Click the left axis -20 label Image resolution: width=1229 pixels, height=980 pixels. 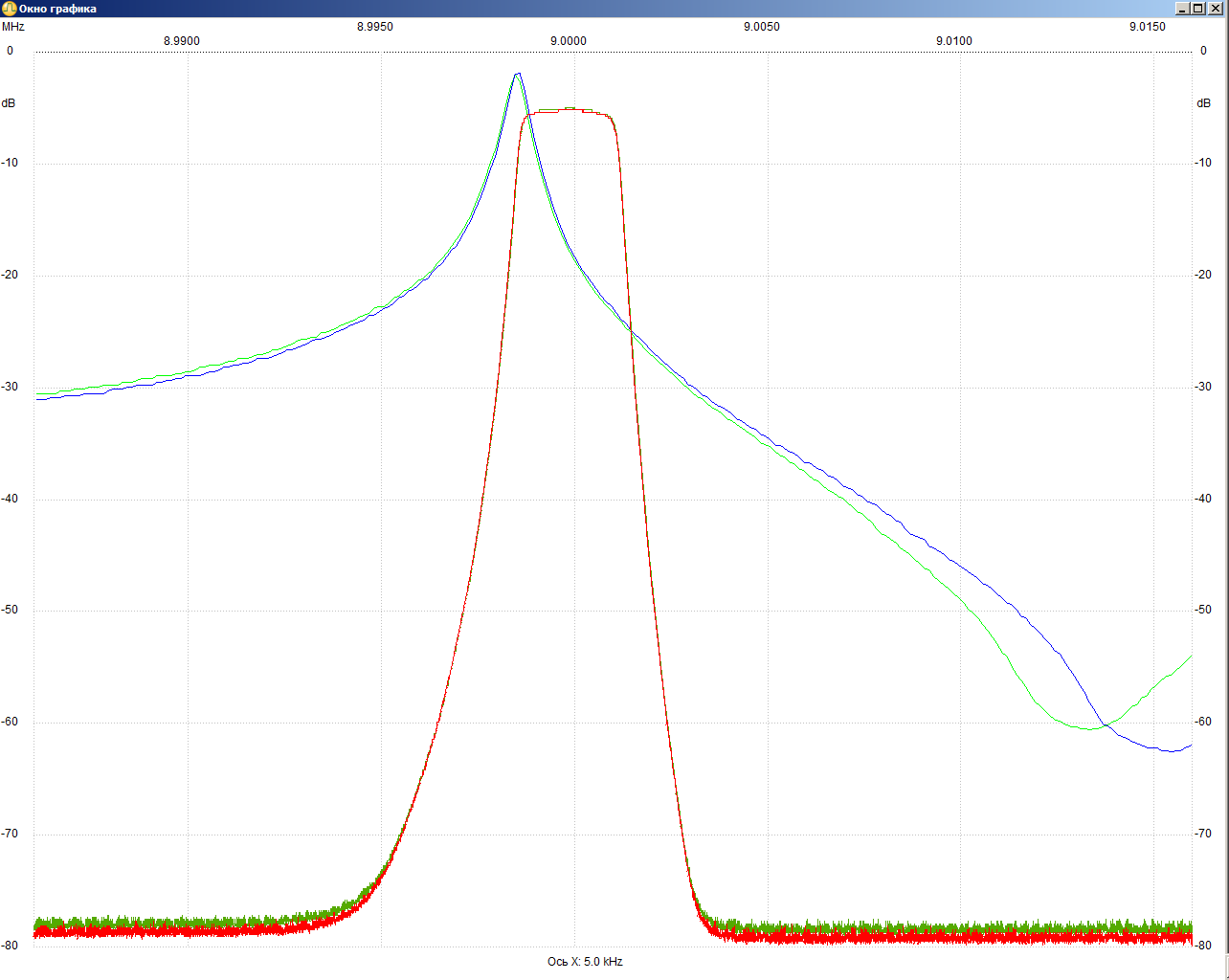[x=10, y=275]
